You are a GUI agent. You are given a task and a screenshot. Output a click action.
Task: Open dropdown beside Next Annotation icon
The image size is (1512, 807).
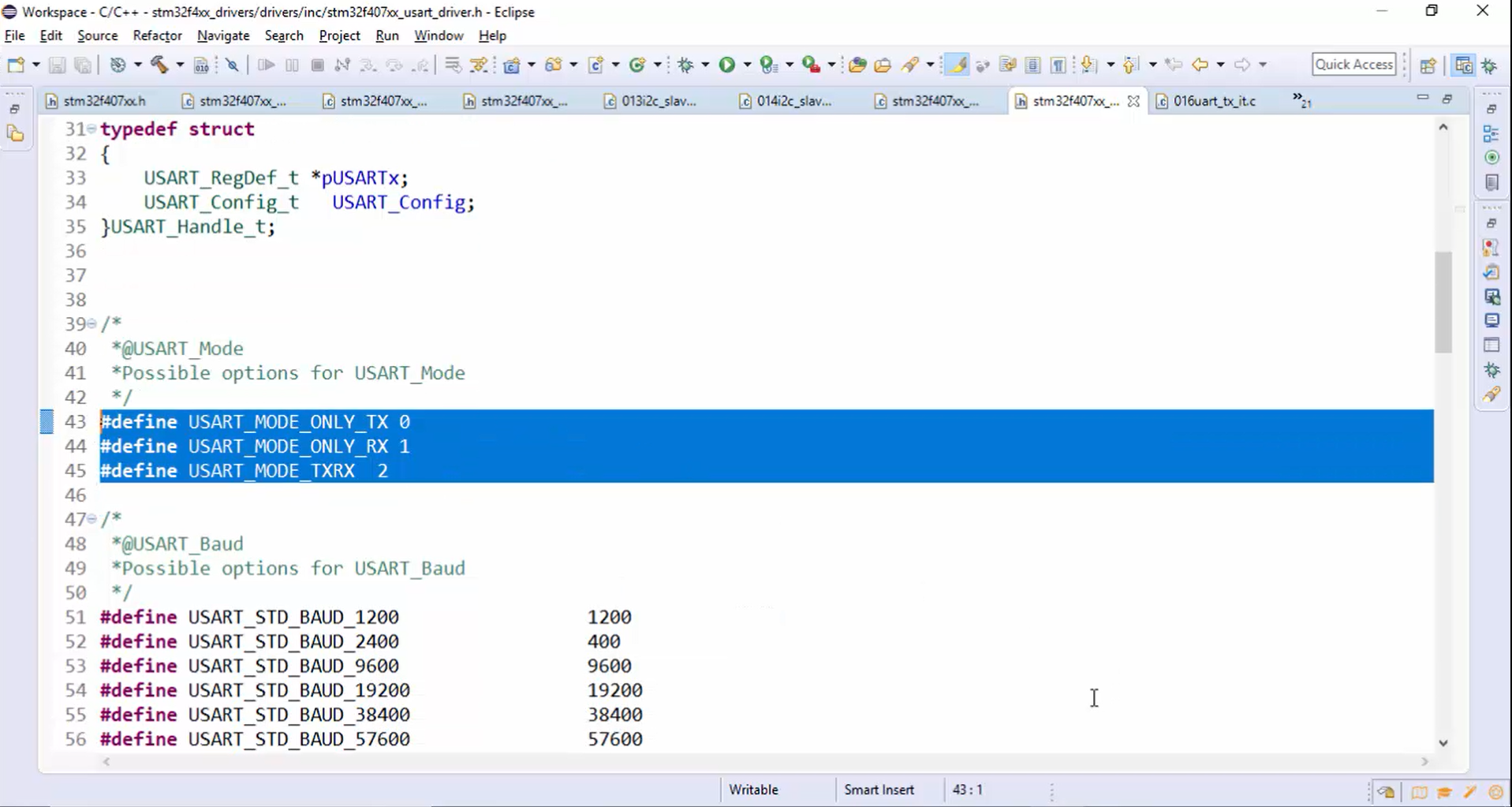[x=1110, y=65]
